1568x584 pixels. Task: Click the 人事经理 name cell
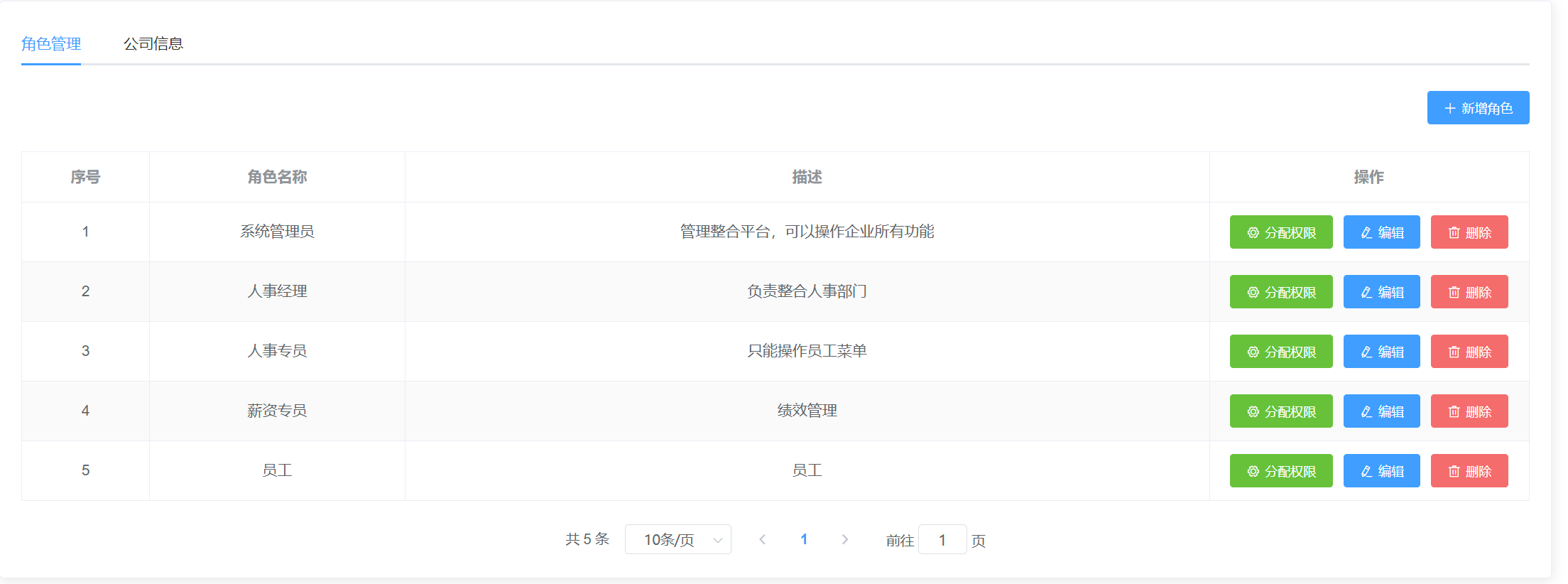[x=277, y=291]
